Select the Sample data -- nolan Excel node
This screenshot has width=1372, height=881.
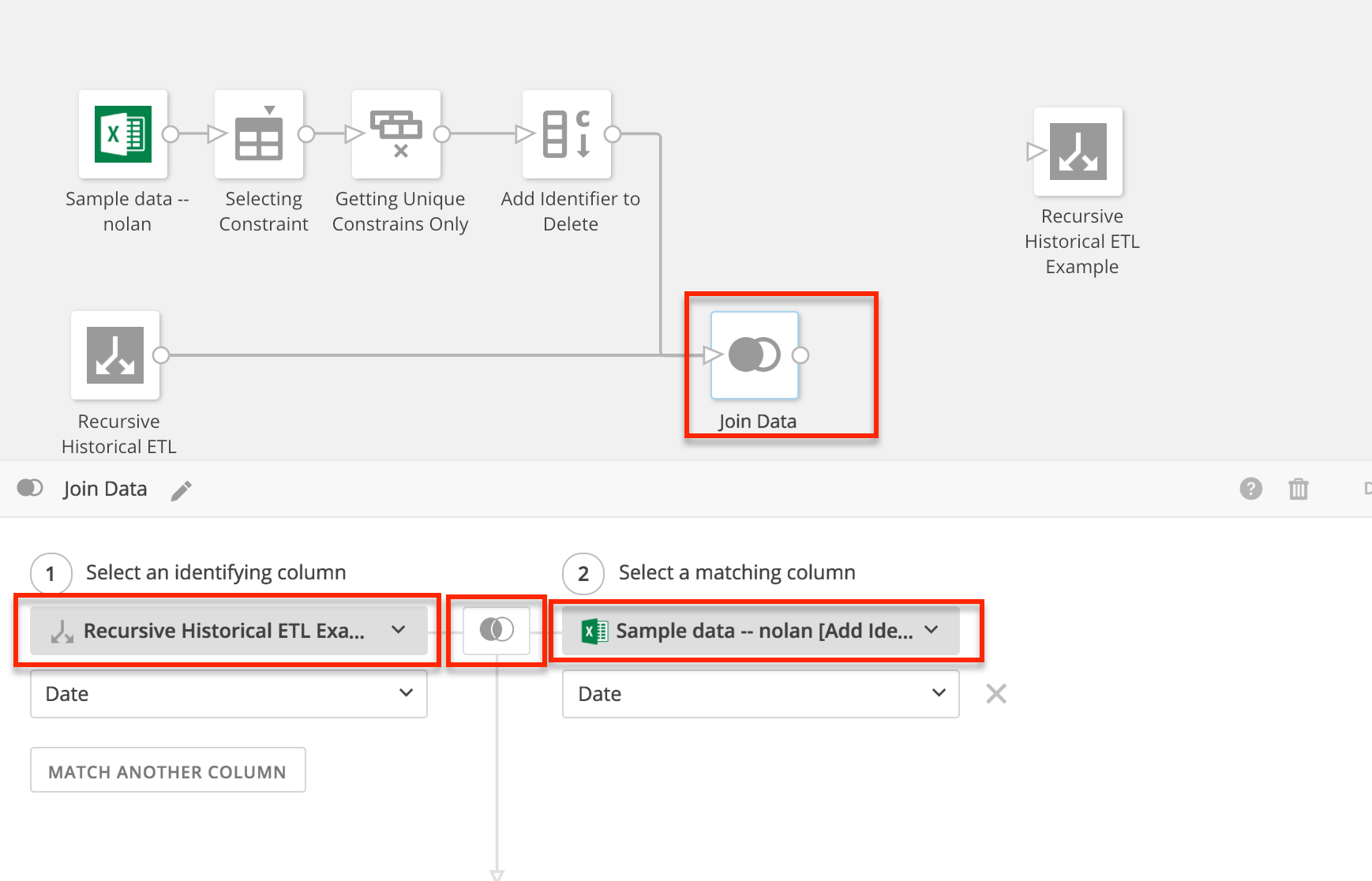pos(122,134)
